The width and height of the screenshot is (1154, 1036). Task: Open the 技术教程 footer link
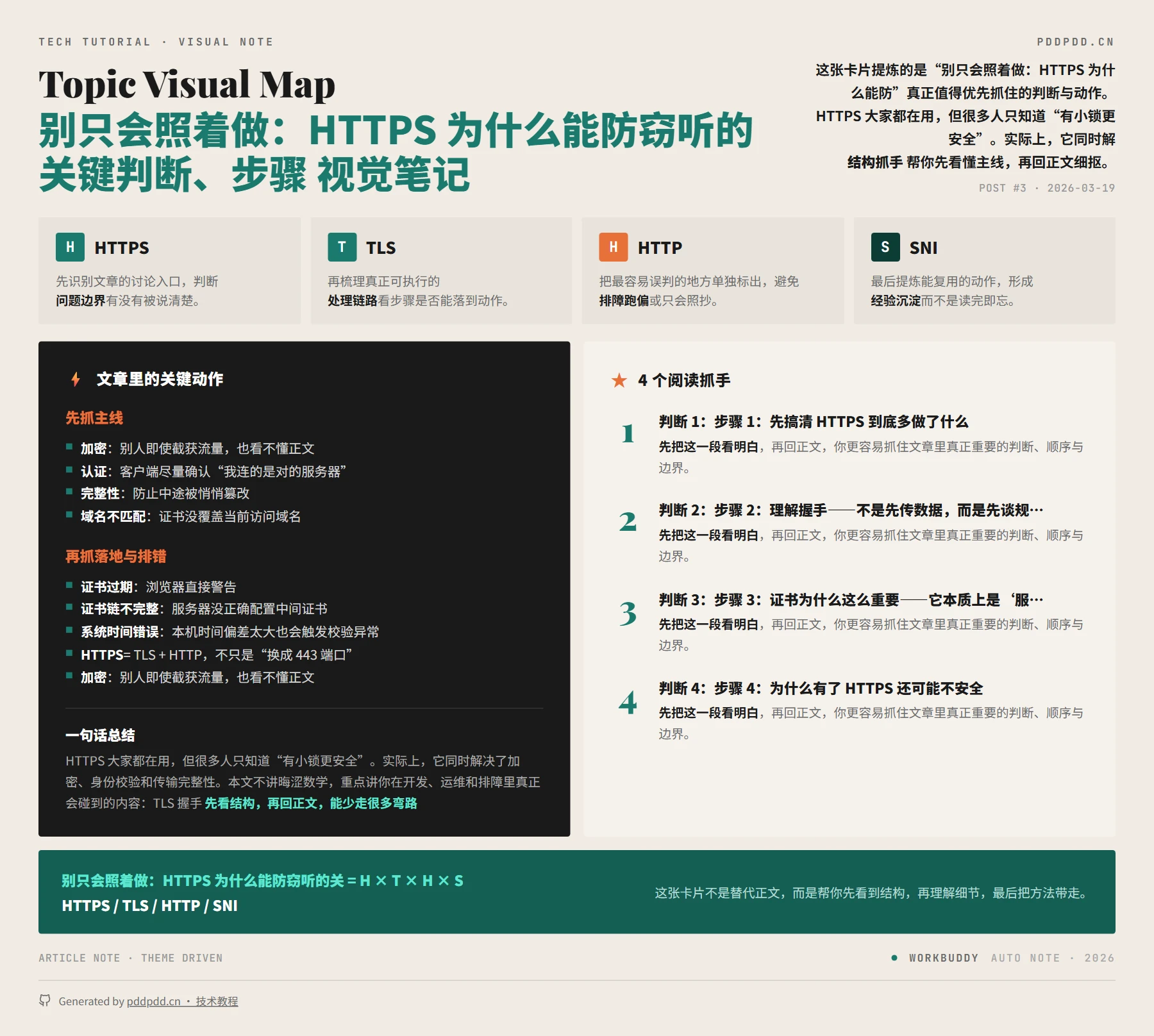(x=217, y=1001)
